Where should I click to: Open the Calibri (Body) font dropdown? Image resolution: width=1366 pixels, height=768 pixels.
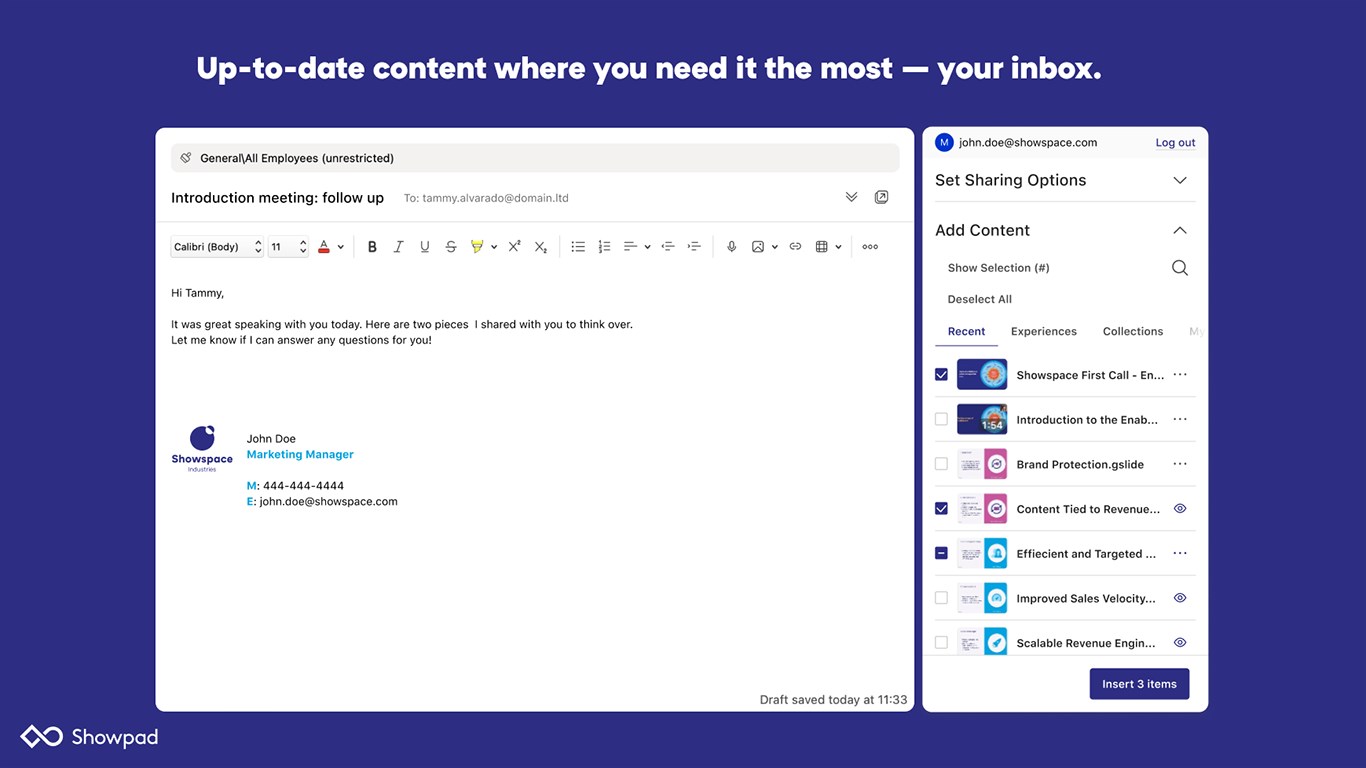(217, 247)
